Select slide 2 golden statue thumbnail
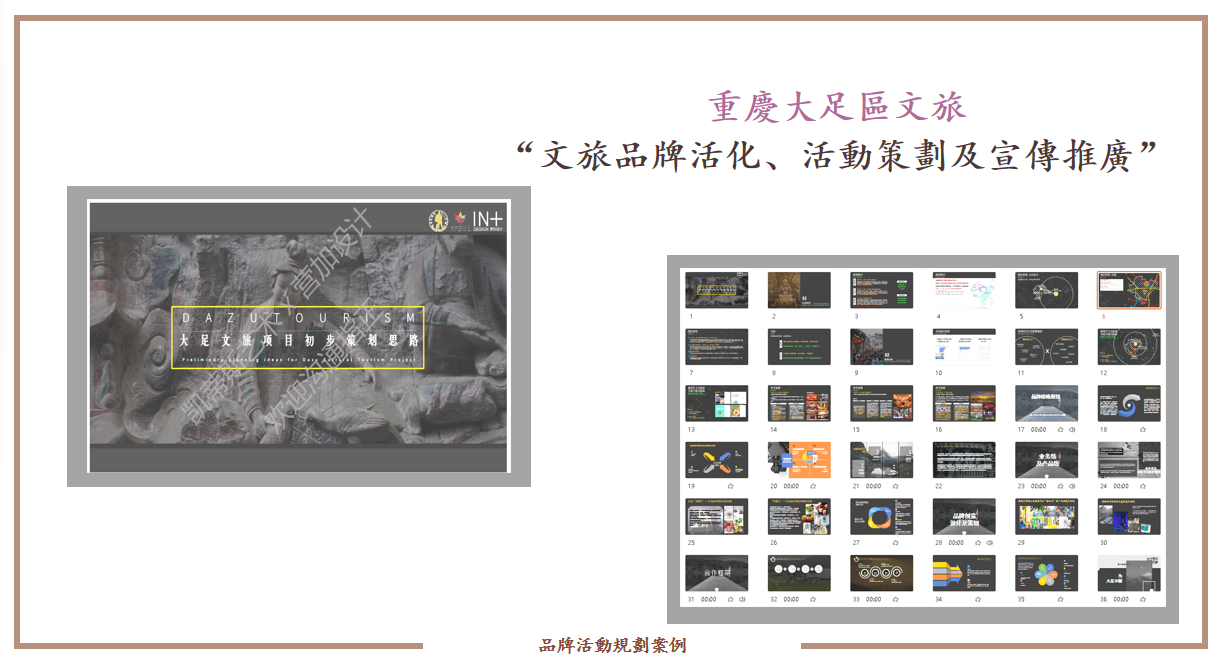Image resolution: width=1221 pixels, height=658 pixels. tap(798, 290)
